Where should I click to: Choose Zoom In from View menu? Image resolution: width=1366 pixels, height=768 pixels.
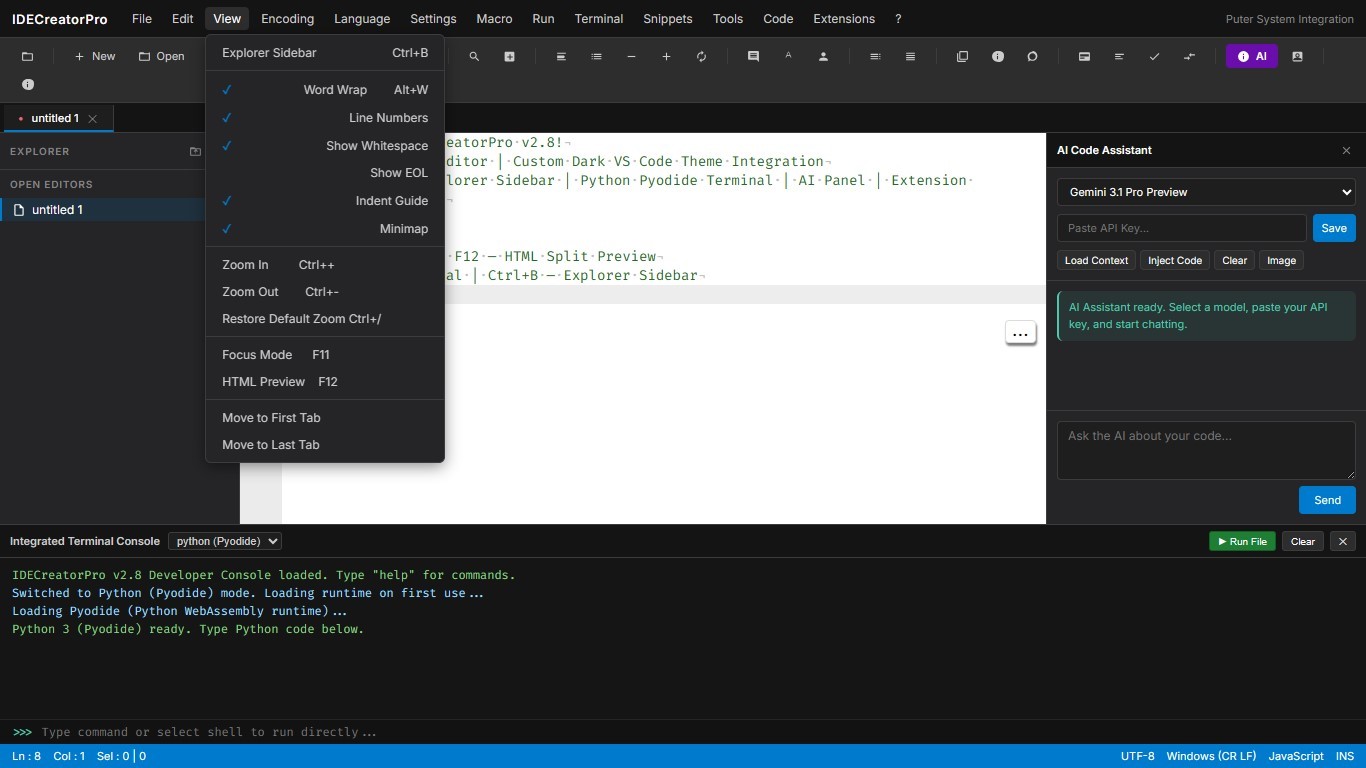pyautogui.click(x=325, y=265)
